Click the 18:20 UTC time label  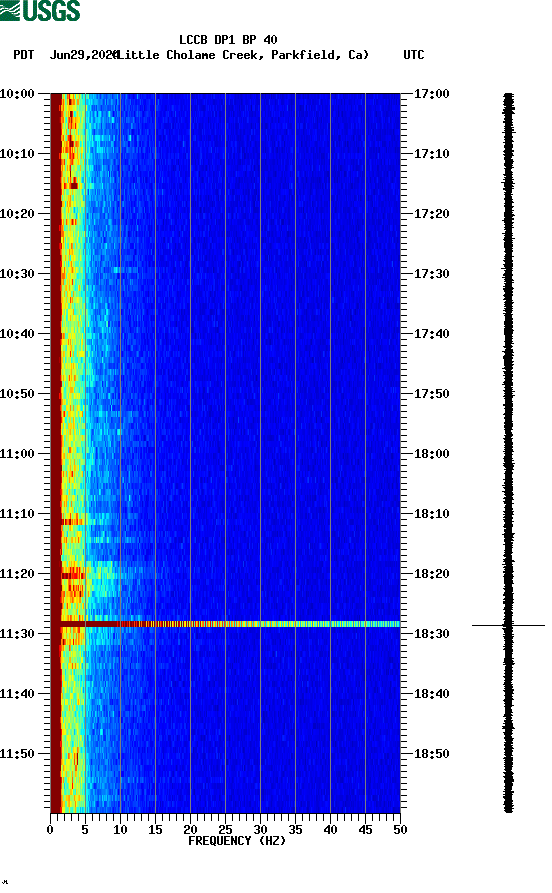tap(432, 574)
